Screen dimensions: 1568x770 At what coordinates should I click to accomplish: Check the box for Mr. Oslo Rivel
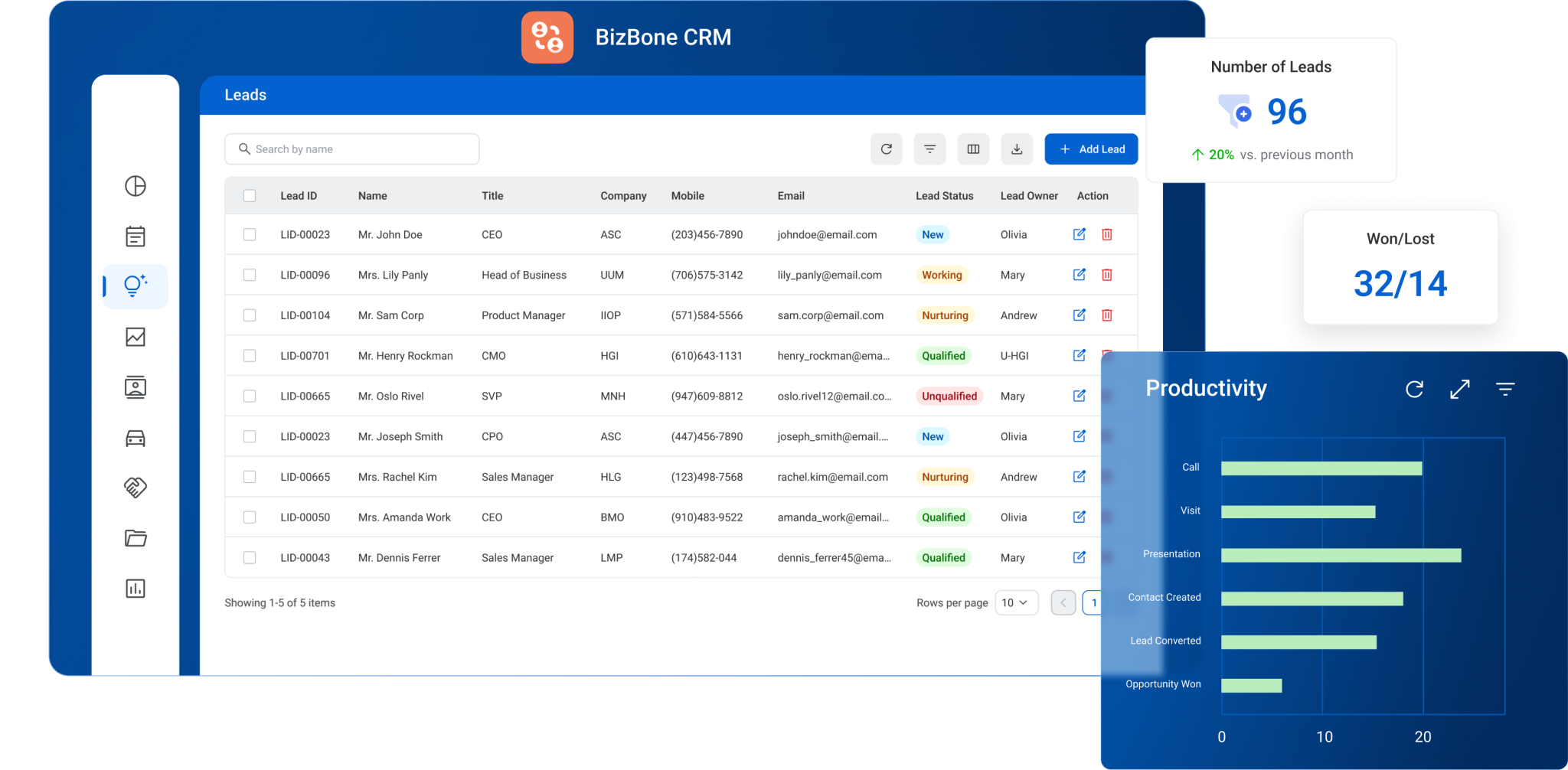[250, 396]
